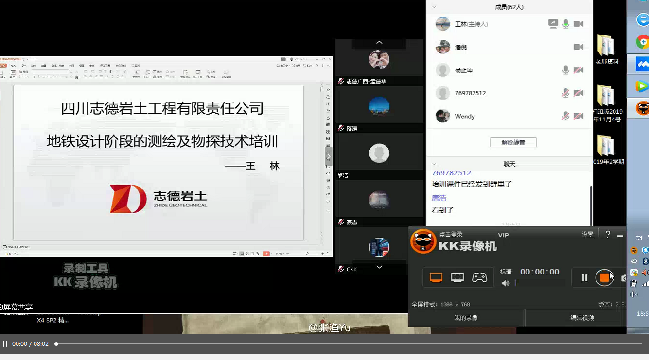This screenshot has width=649, height=361.
Task: Click the login text above KK录像机 title
Action: (x=451, y=234)
